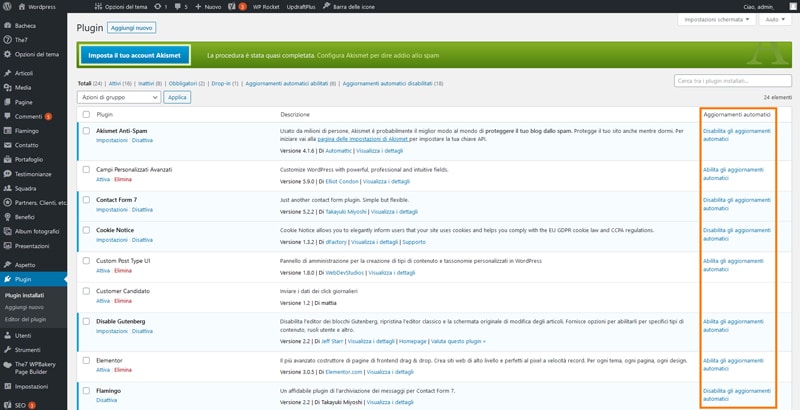Check the Cookie Notice checkbox
The image size is (800, 410).
click(x=86, y=230)
